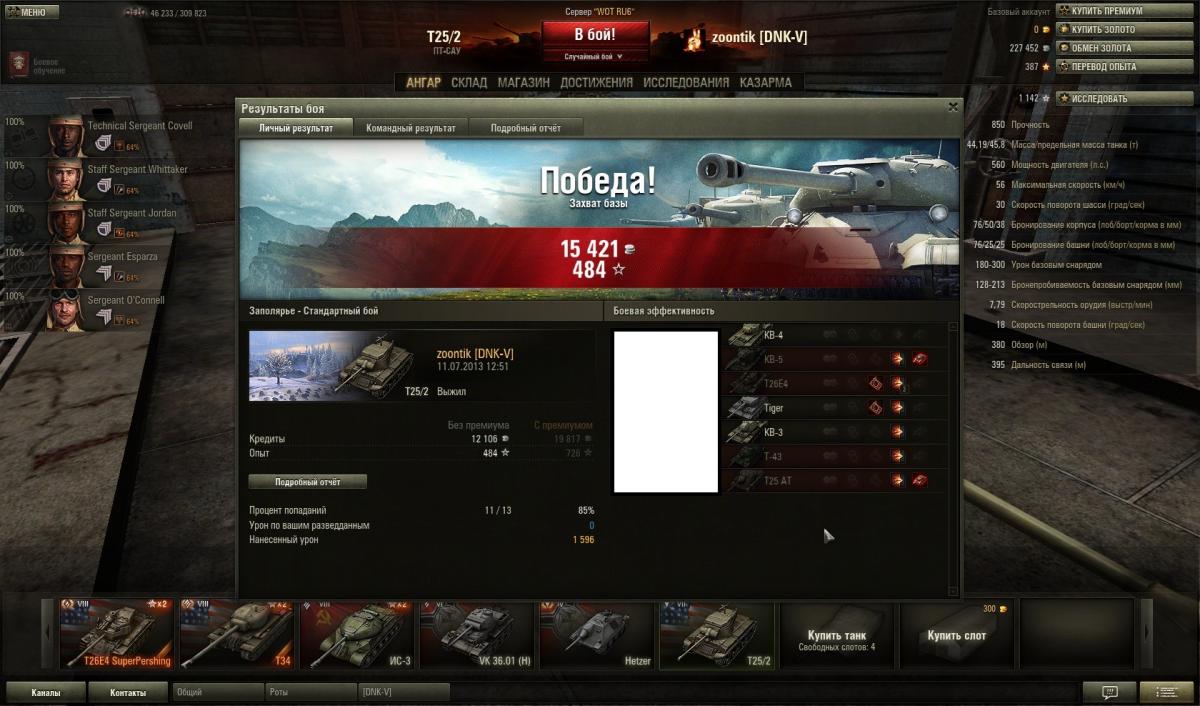Select the Hetzer tank in carousel
This screenshot has width=1200, height=706.
coord(597,634)
